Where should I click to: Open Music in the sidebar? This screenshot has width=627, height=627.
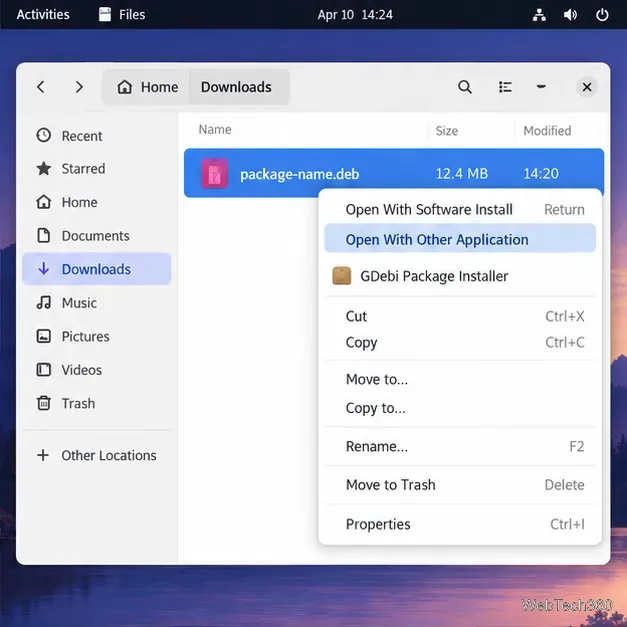[x=97, y=303]
